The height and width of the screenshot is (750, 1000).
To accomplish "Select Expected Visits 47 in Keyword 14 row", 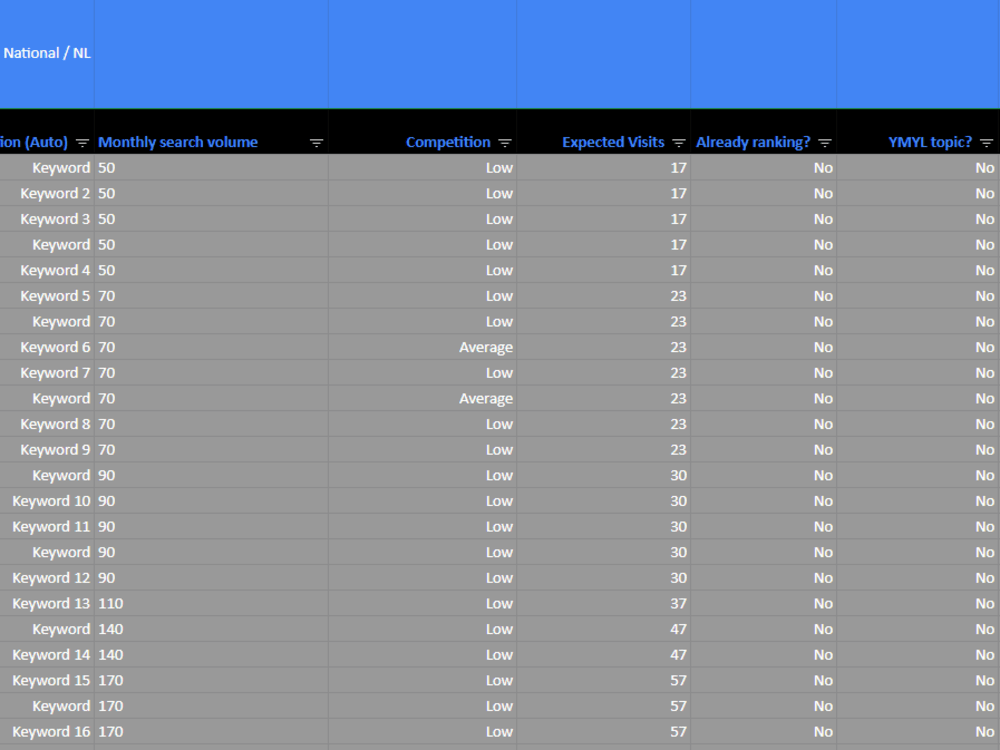I will 603,654.
